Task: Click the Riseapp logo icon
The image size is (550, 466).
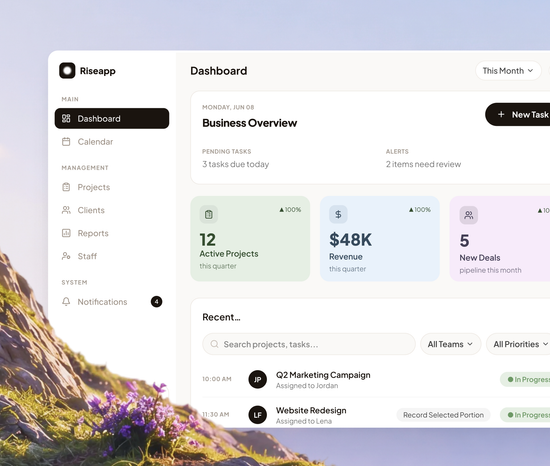Action: click(x=67, y=70)
